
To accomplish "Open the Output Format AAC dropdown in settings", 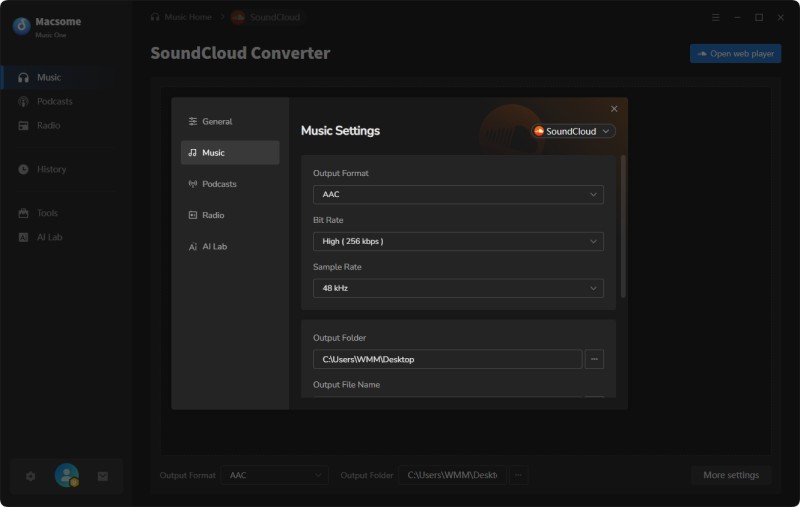I will tap(458, 194).
